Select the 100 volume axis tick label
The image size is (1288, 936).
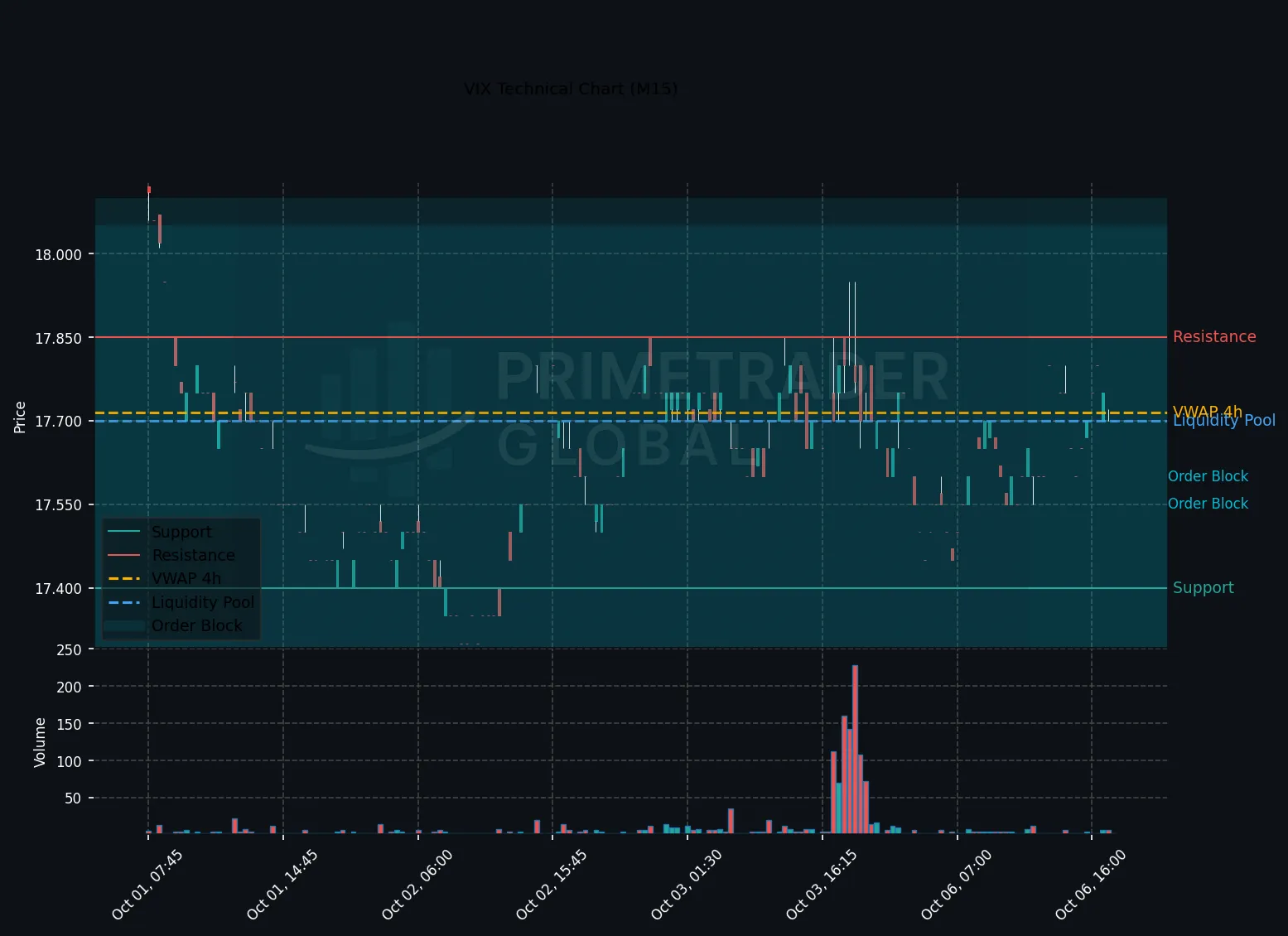click(x=70, y=761)
